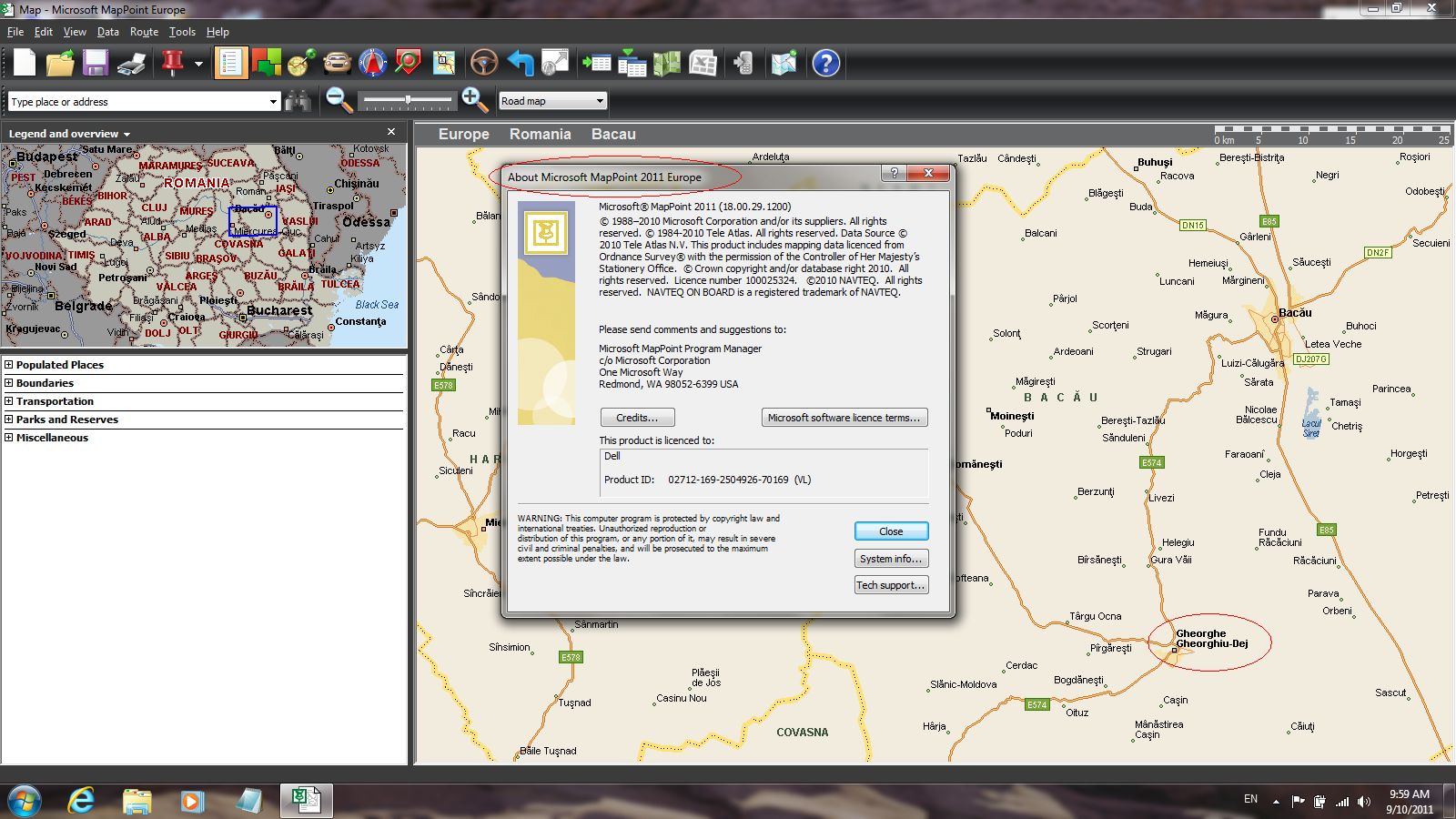Click the map settings globe icon
Screen dimensions: 1456x819
[784, 63]
